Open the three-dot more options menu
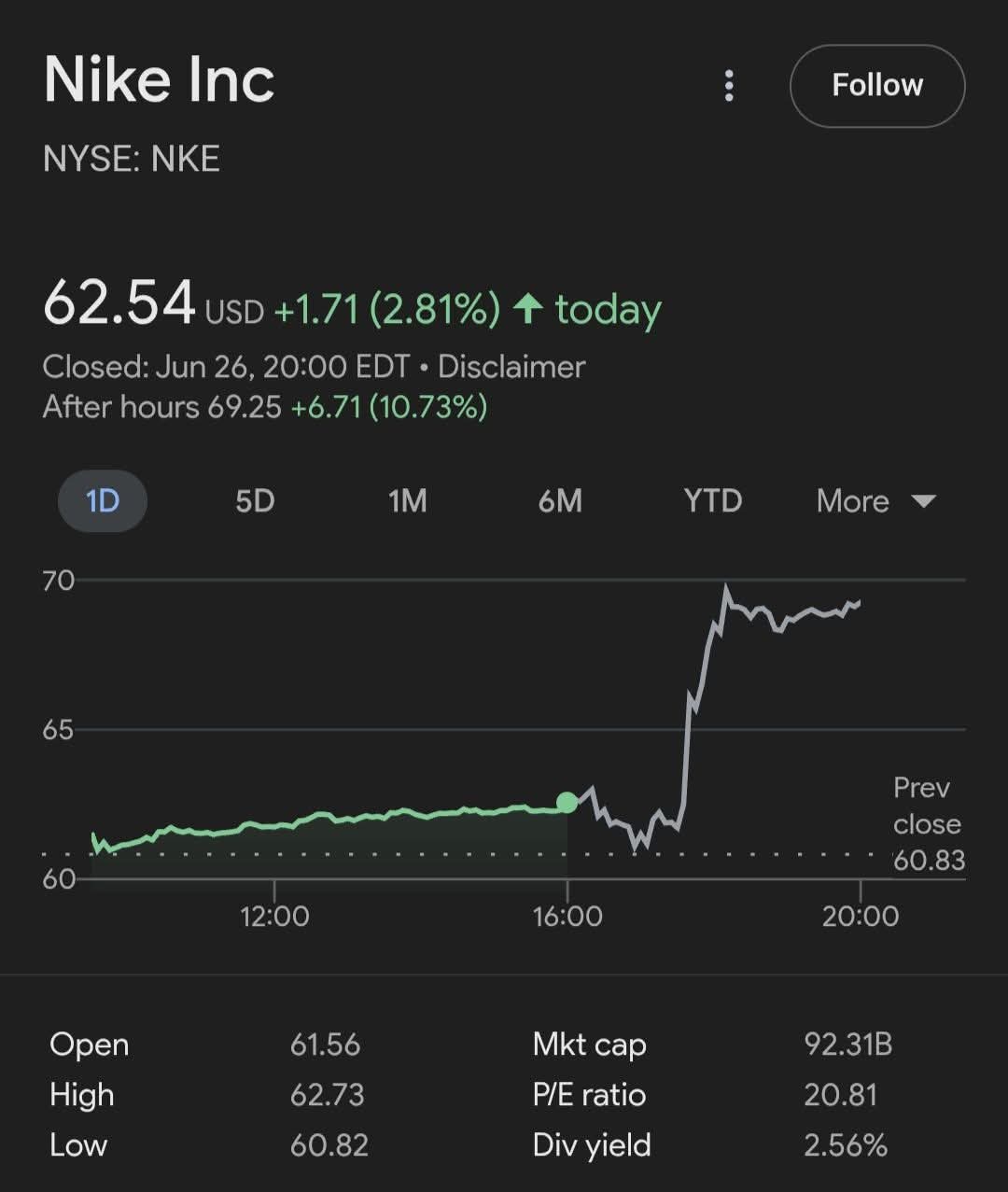 [729, 86]
